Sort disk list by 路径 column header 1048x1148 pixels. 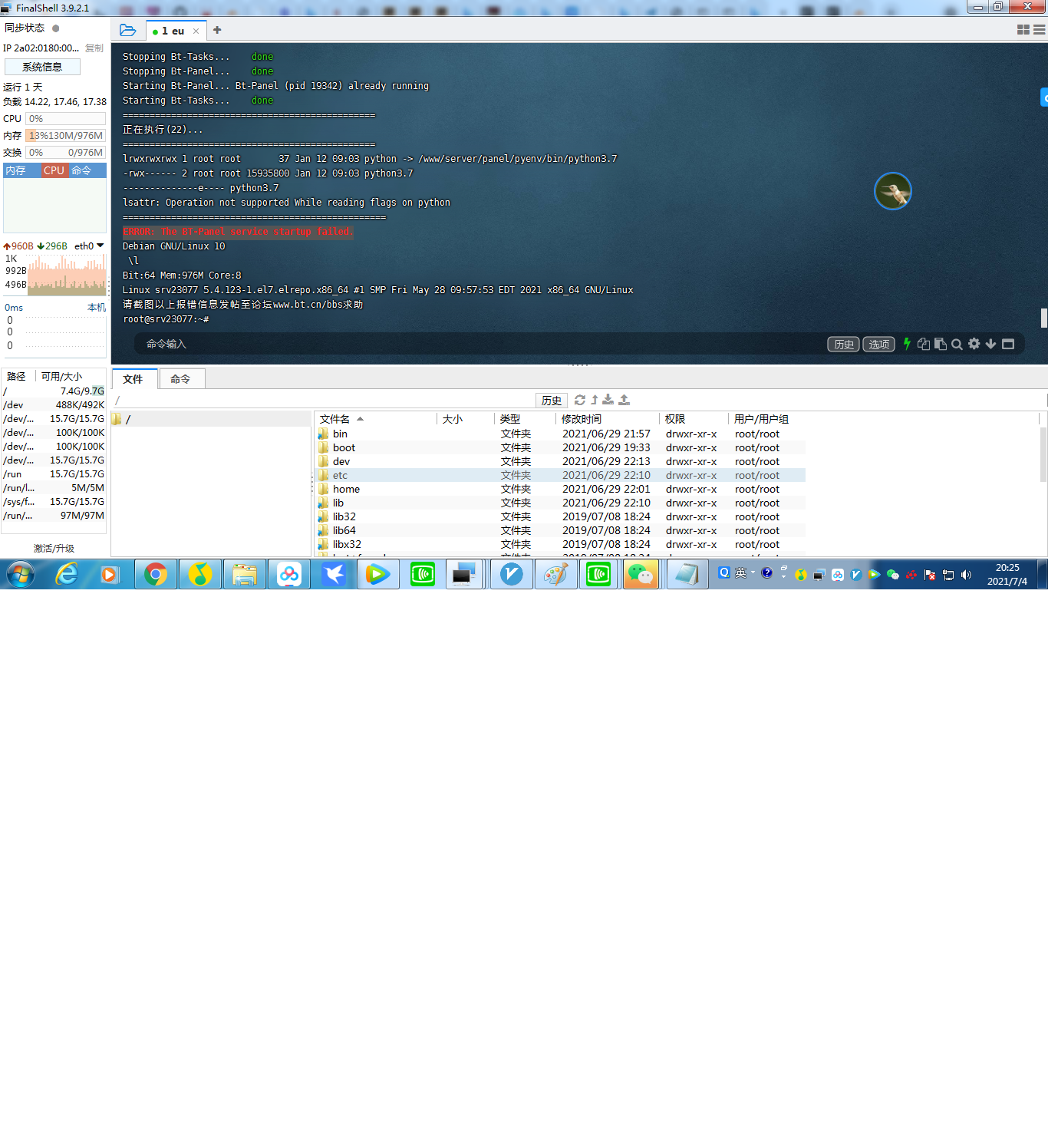(17, 377)
